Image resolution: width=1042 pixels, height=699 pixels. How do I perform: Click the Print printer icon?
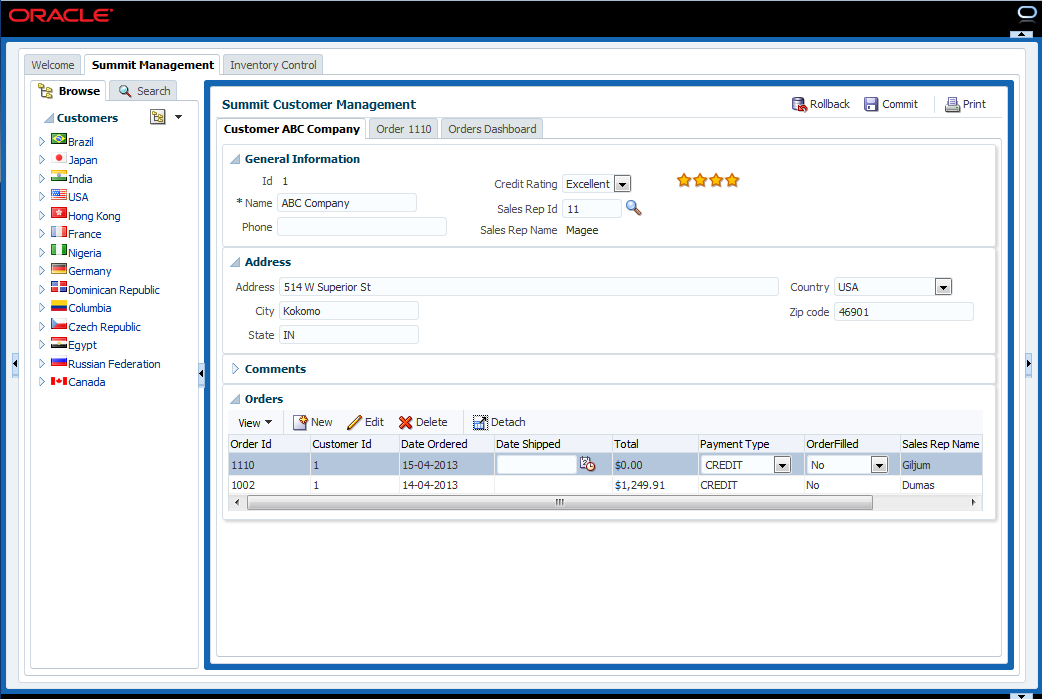(952, 104)
